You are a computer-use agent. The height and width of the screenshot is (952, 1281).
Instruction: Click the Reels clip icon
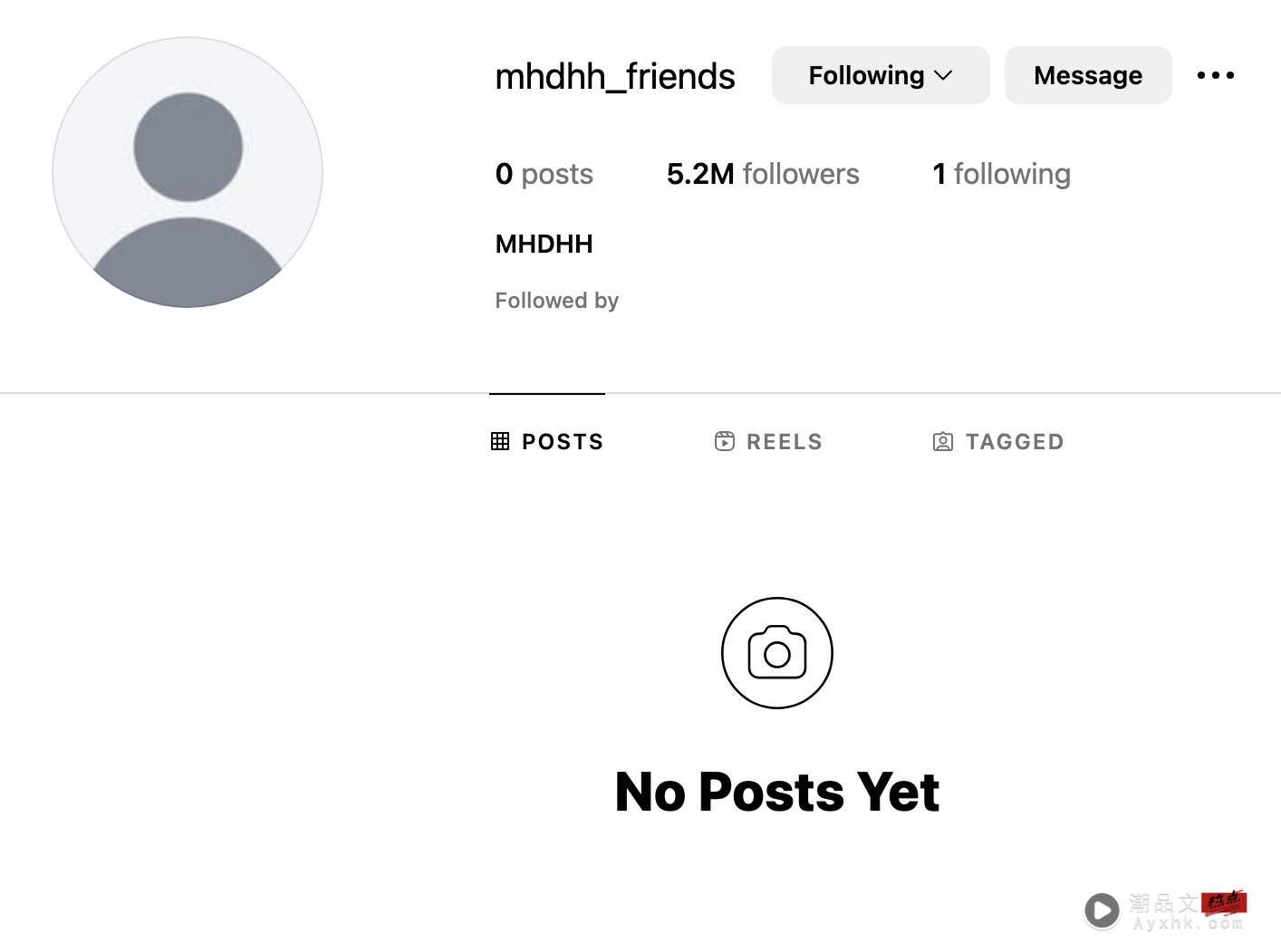pyautogui.click(x=725, y=441)
